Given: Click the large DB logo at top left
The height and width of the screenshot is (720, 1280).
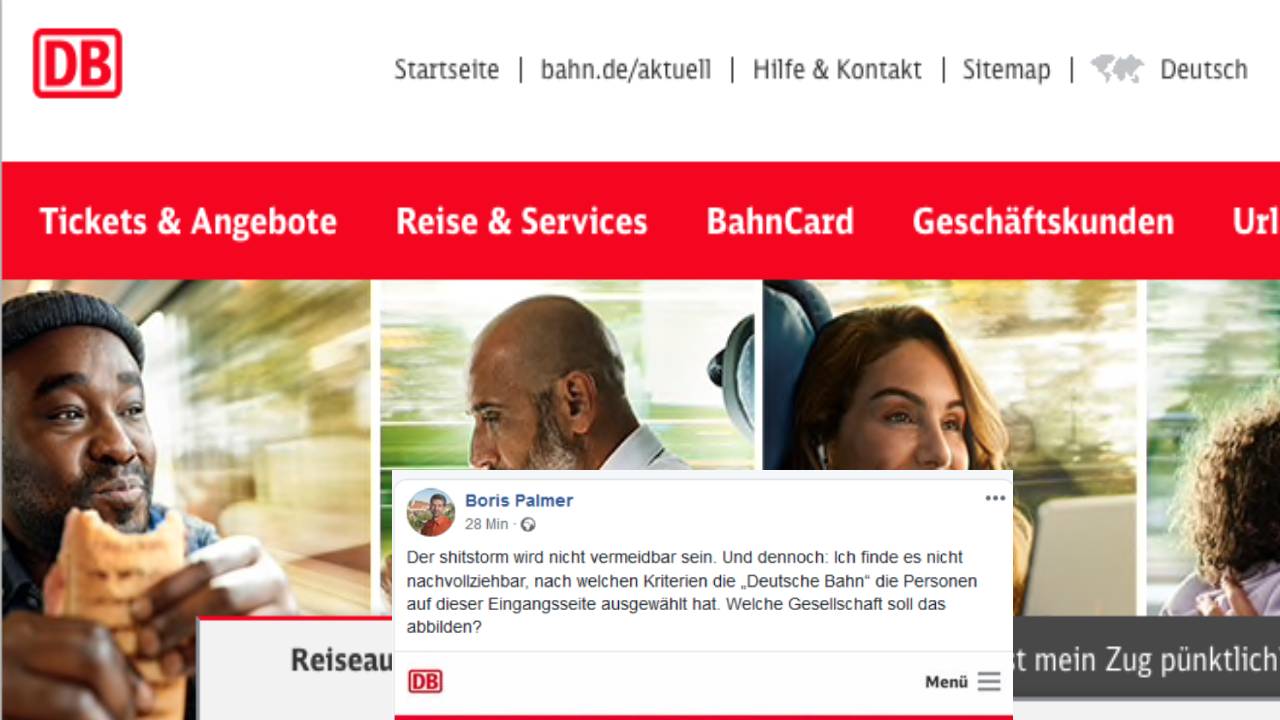Looking at the screenshot, I should point(77,63).
